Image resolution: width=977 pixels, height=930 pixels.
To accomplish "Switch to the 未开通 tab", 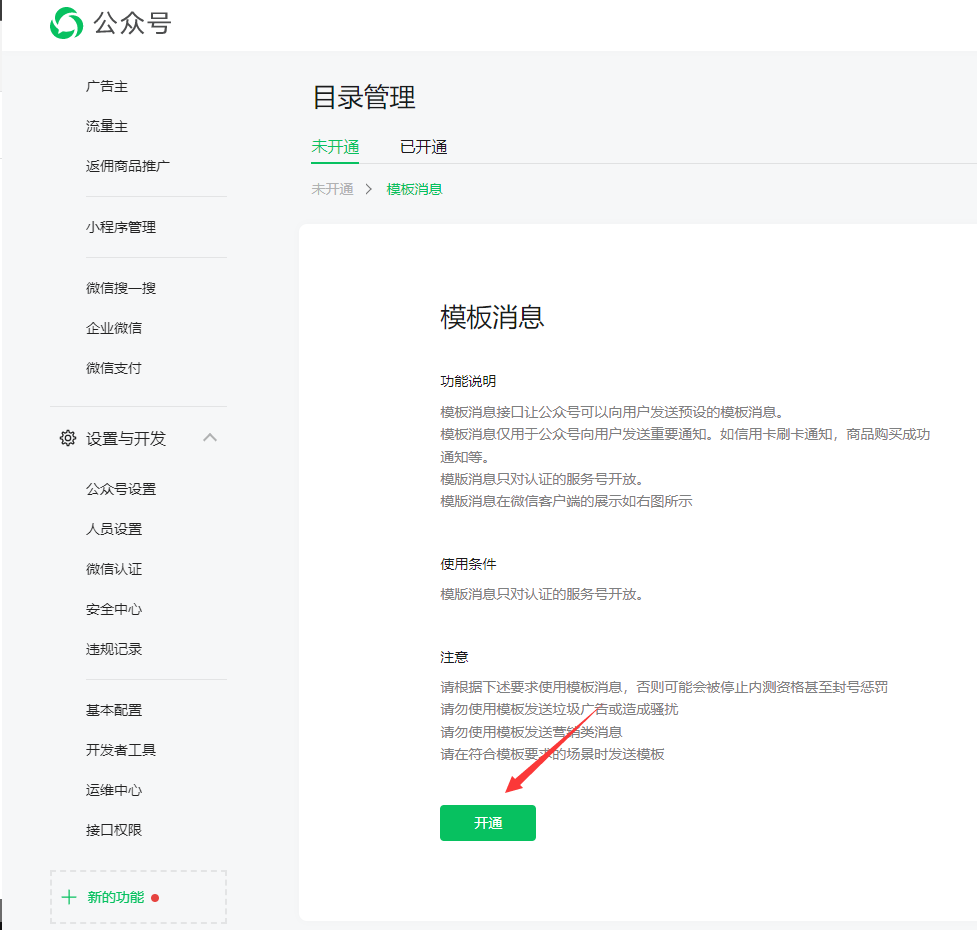I will tap(335, 147).
